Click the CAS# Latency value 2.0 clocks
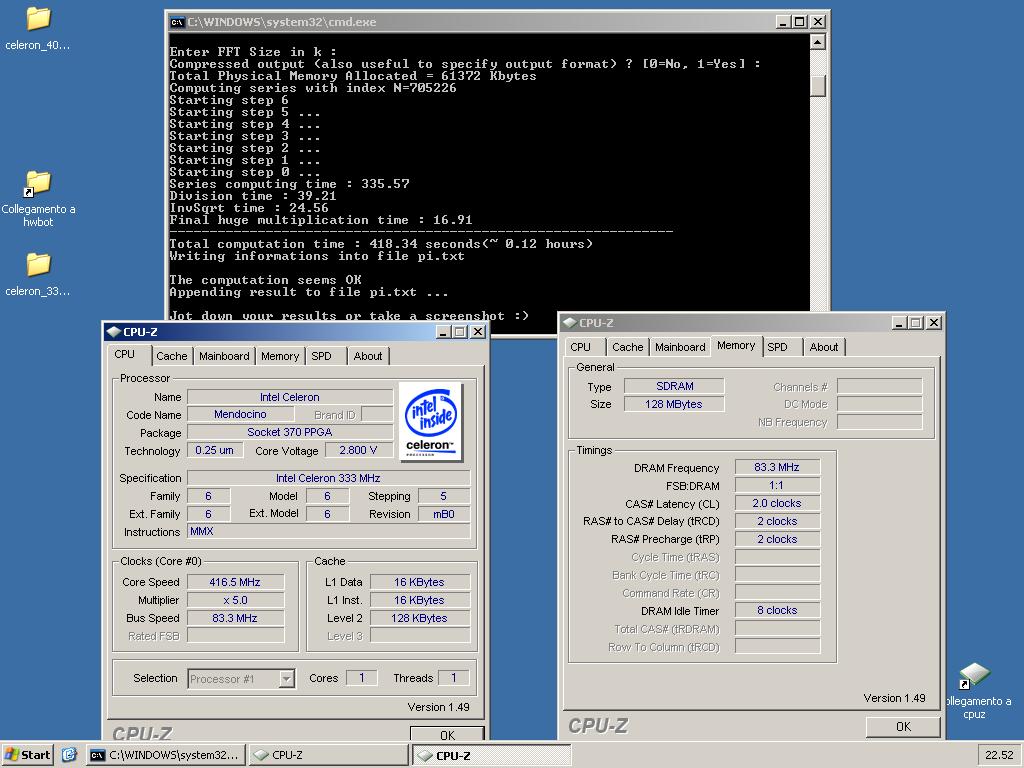 pos(777,503)
